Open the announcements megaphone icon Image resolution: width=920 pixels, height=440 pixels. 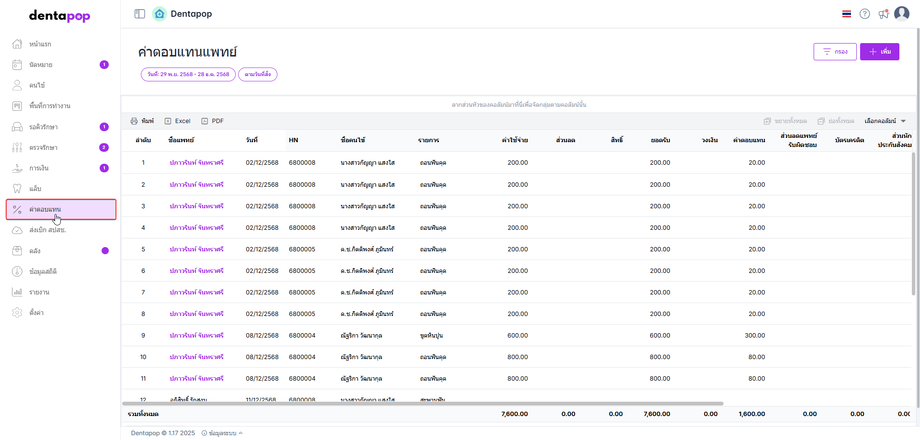(x=883, y=14)
